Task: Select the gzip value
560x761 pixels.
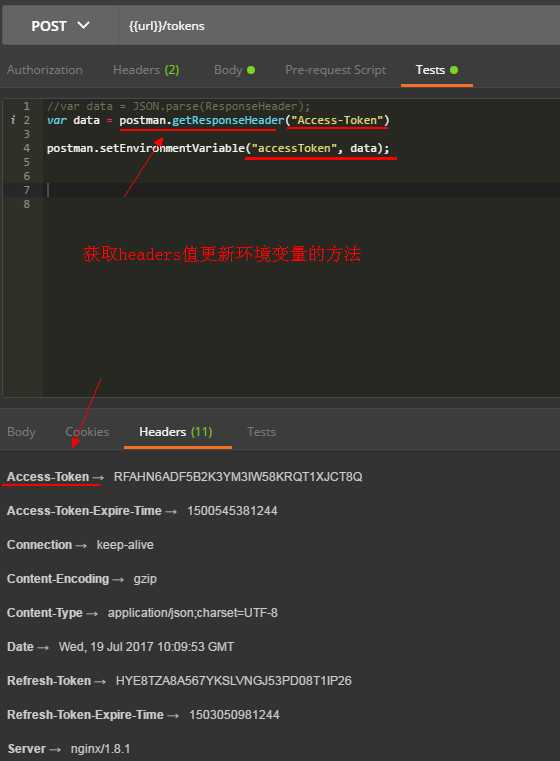Action: (x=145, y=579)
